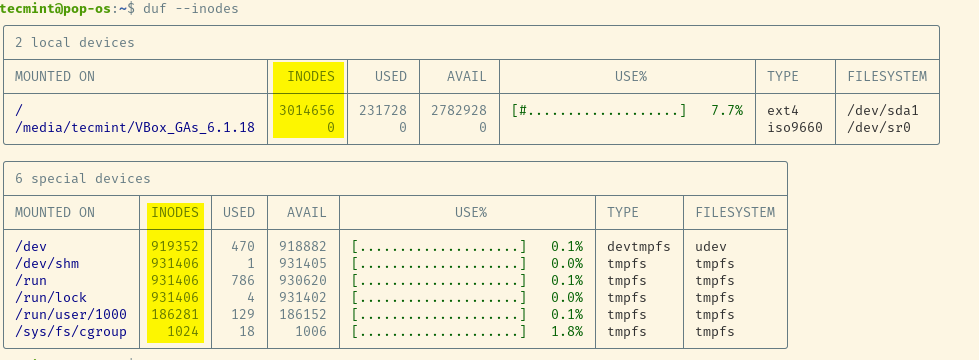Screen dimensions: 979x360
Task: Click /dev/sda1 filesystem name
Action: pos(883,110)
